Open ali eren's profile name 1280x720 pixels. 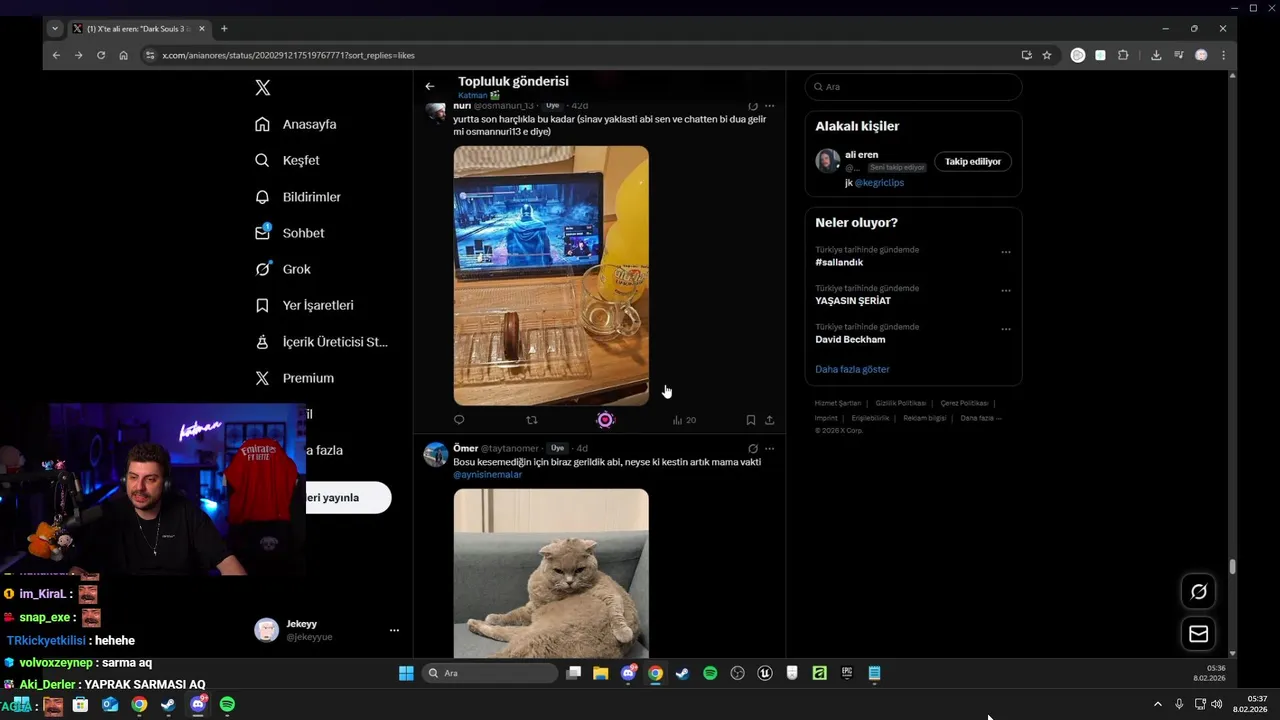tap(861, 155)
